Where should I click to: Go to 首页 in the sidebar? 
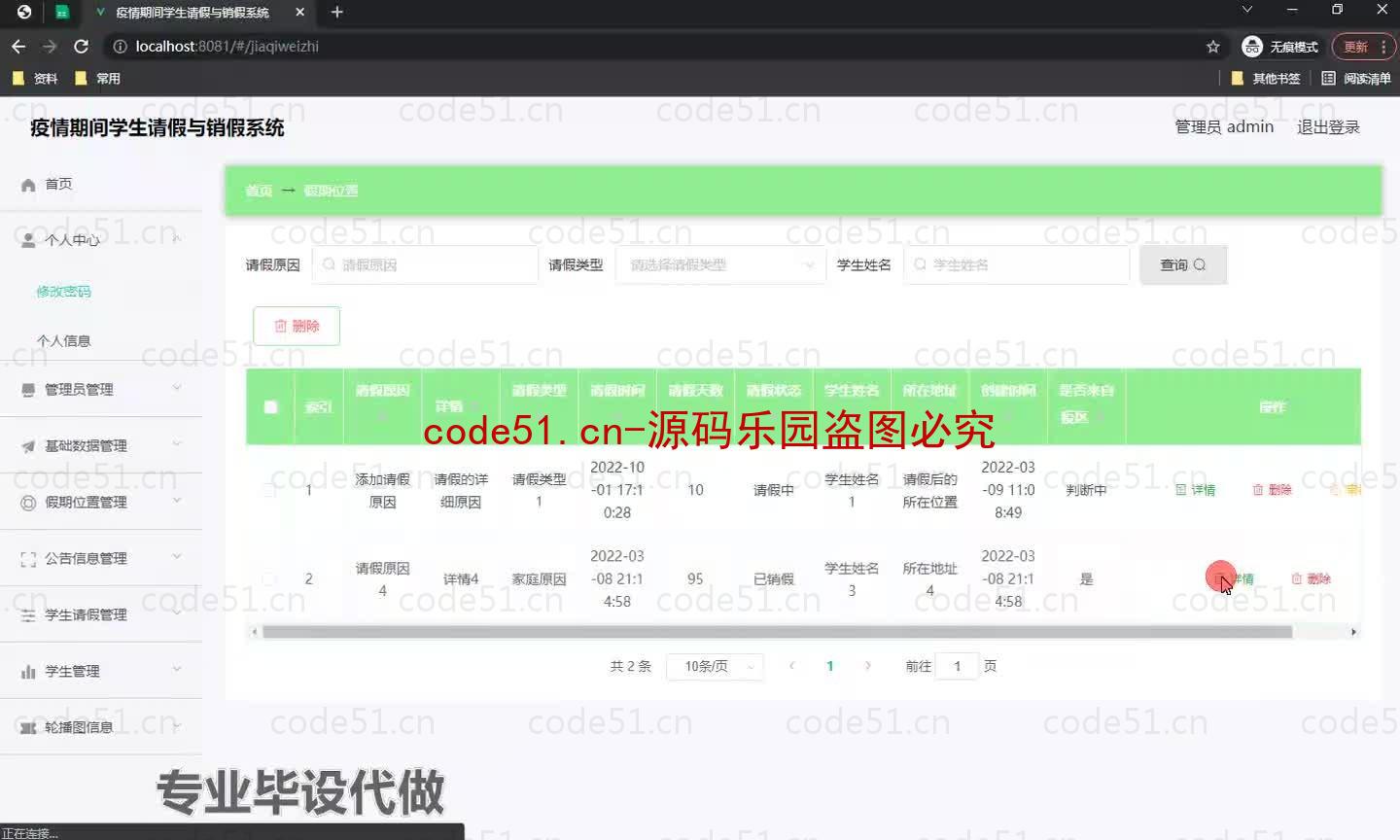click(x=58, y=184)
